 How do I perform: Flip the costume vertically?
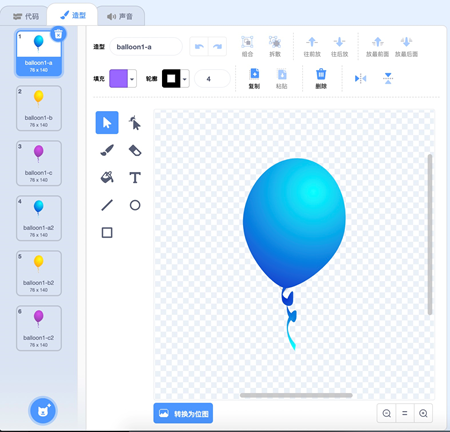388,79
